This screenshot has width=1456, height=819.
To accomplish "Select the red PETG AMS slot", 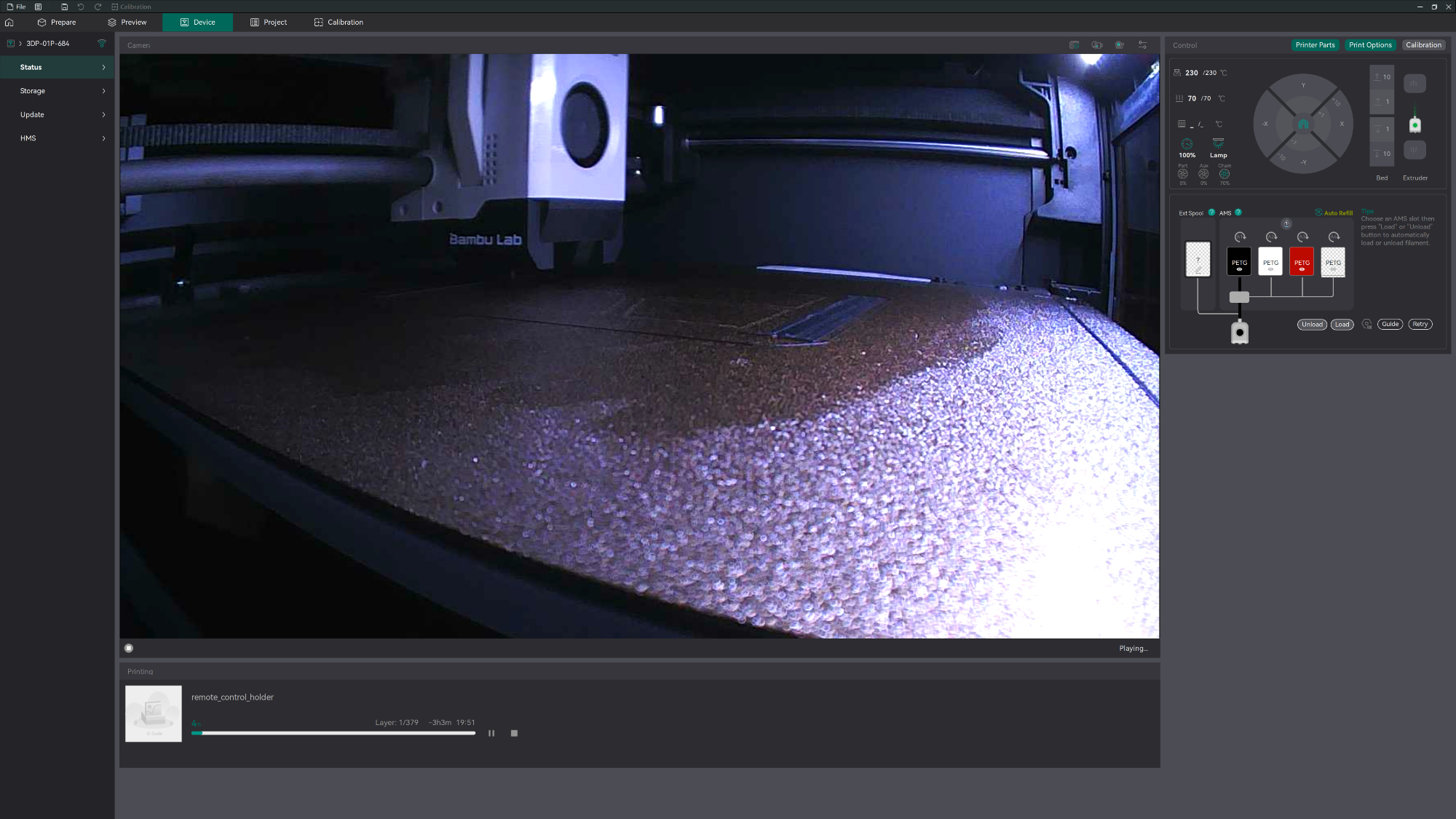I will point(1302,262).
